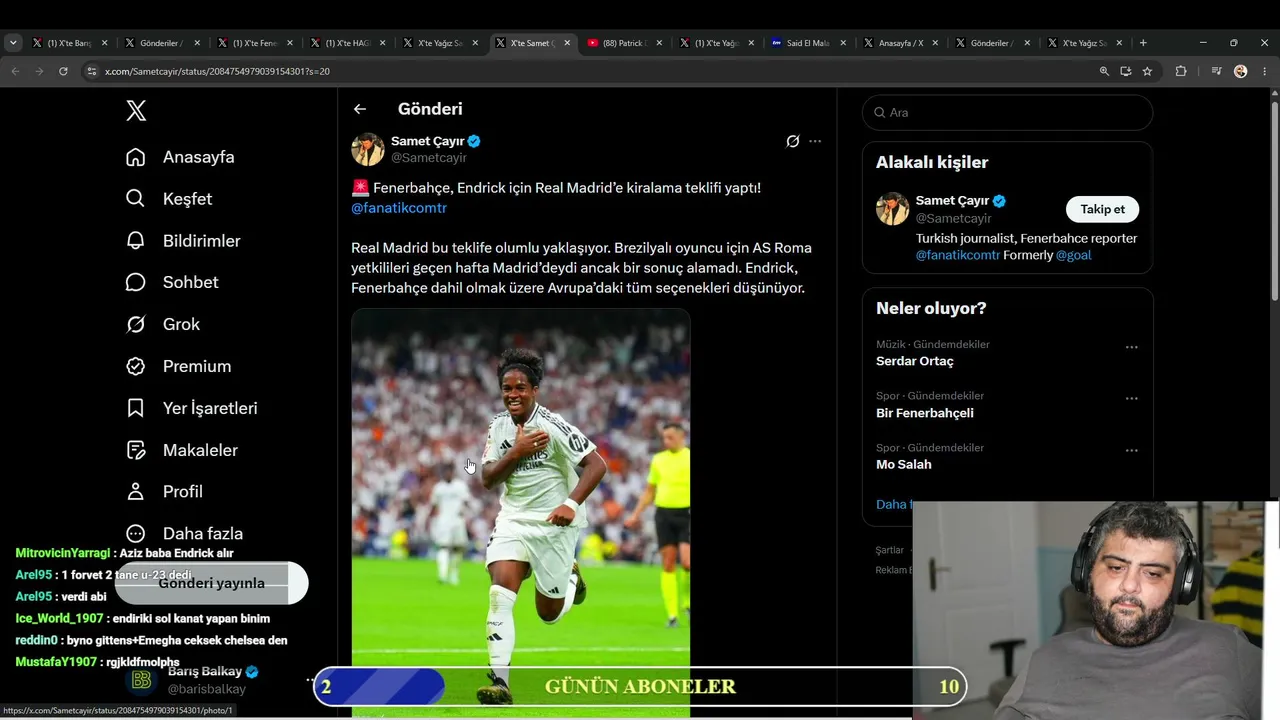Viewport: 1280px width, 720px height.
Task: Open the Mo Salah trending topic
Action: pyautogui.click(x=904, y=464)
